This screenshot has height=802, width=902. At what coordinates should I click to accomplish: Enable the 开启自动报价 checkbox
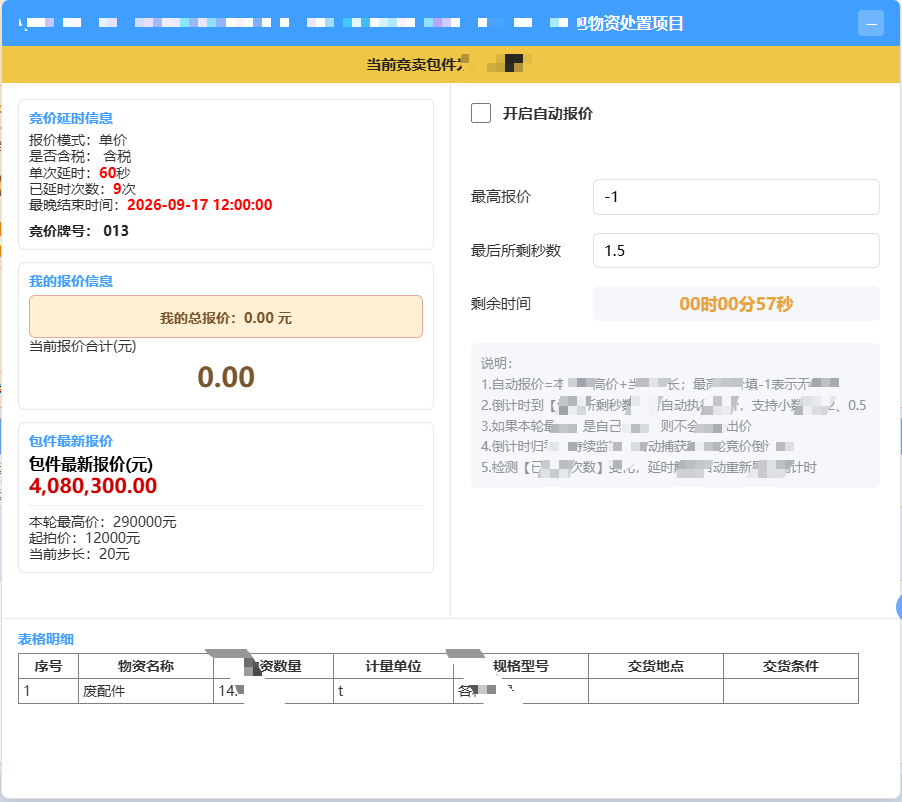coord(481,113)
